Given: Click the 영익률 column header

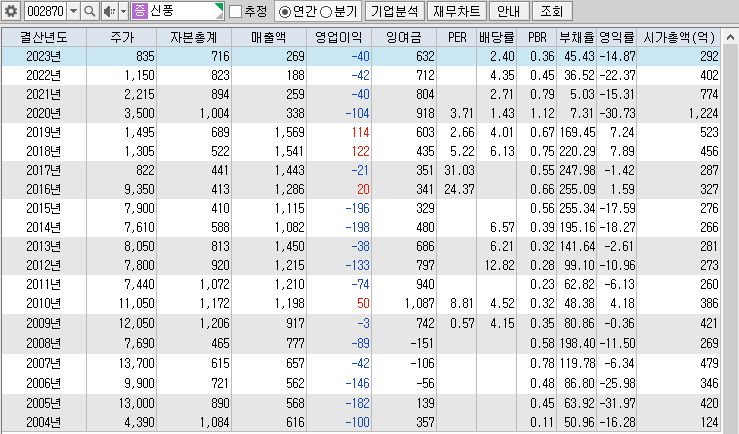Looking at the screenshot, I should pyautogui.click(x=616, y=37).
